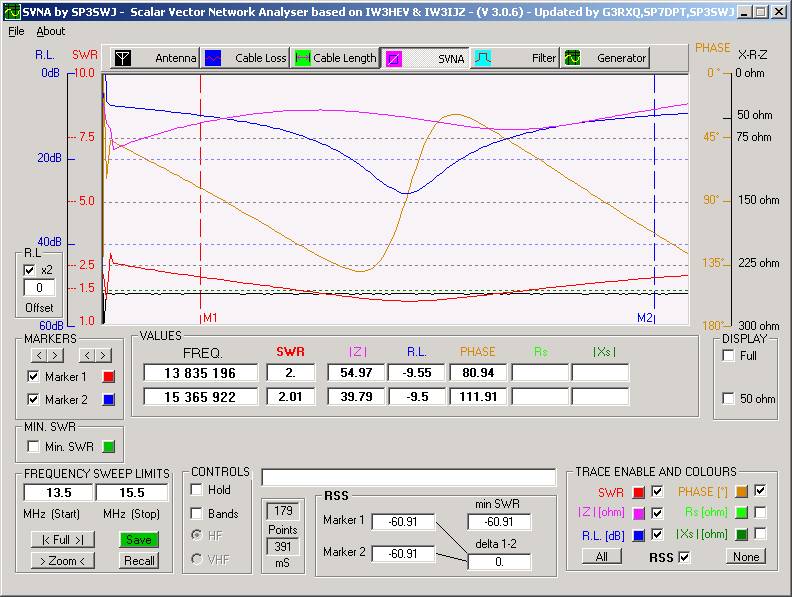The image size is (792, 597).
Task: Open the About menu
Action: pyautogui.click(x=50, y=31)
